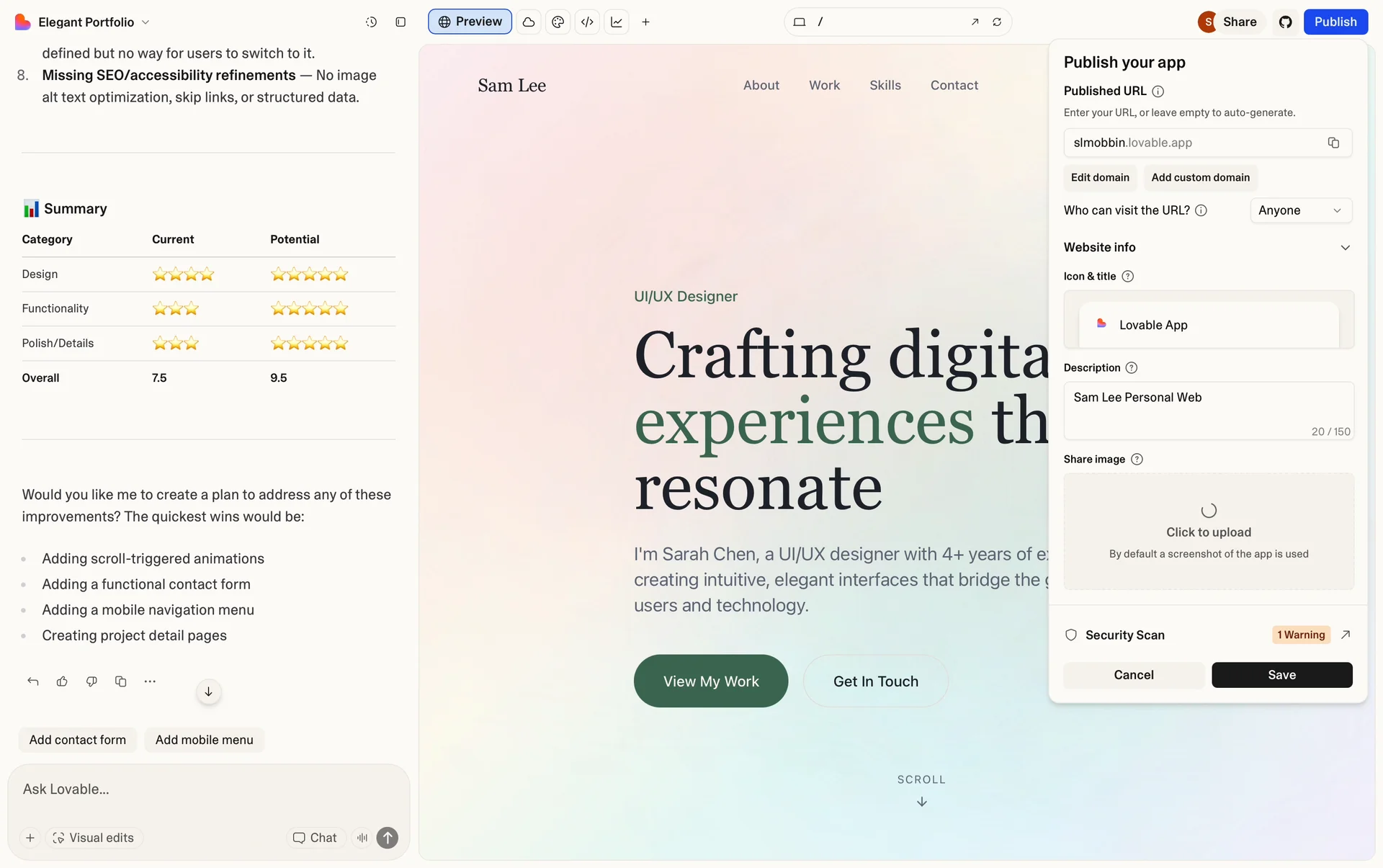This screenshot has width=1383, height=868.
Task: Open the Cloud view icon
Action: pos(529,22)
